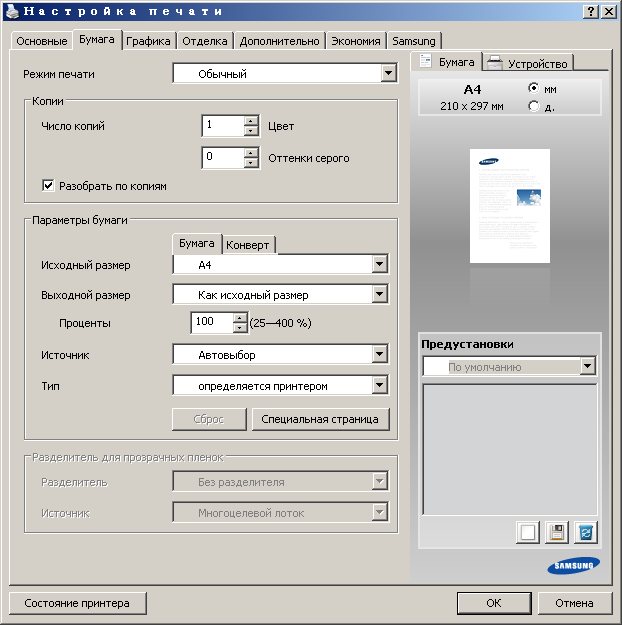Increase the Проценты scaling value
The image size is (622, 625).
[240, 318]
